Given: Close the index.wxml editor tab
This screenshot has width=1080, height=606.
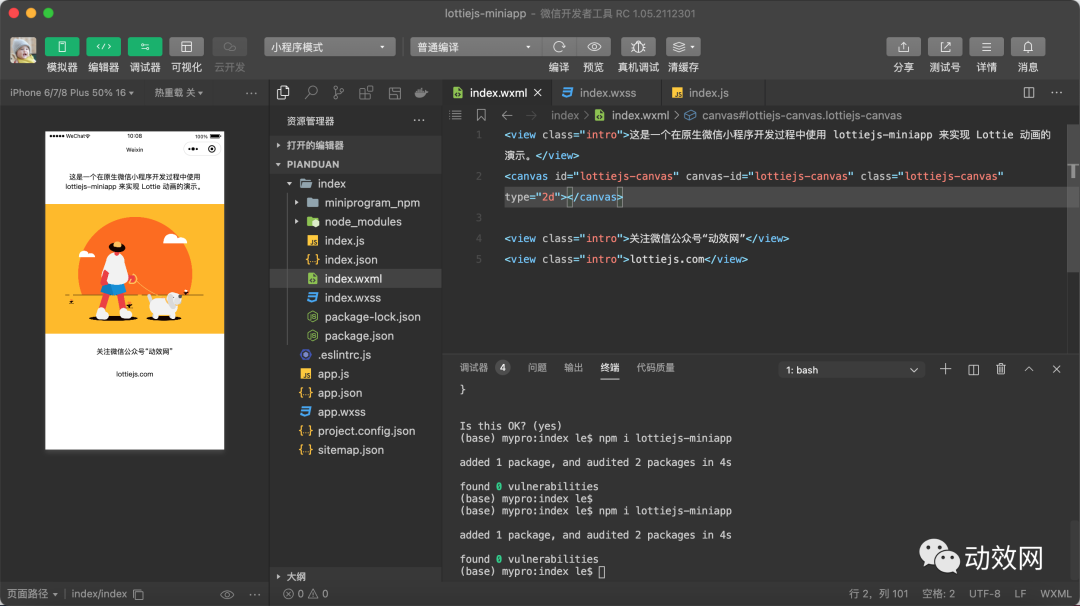Looking at the screenshot, I should click(x=538, y=92).
